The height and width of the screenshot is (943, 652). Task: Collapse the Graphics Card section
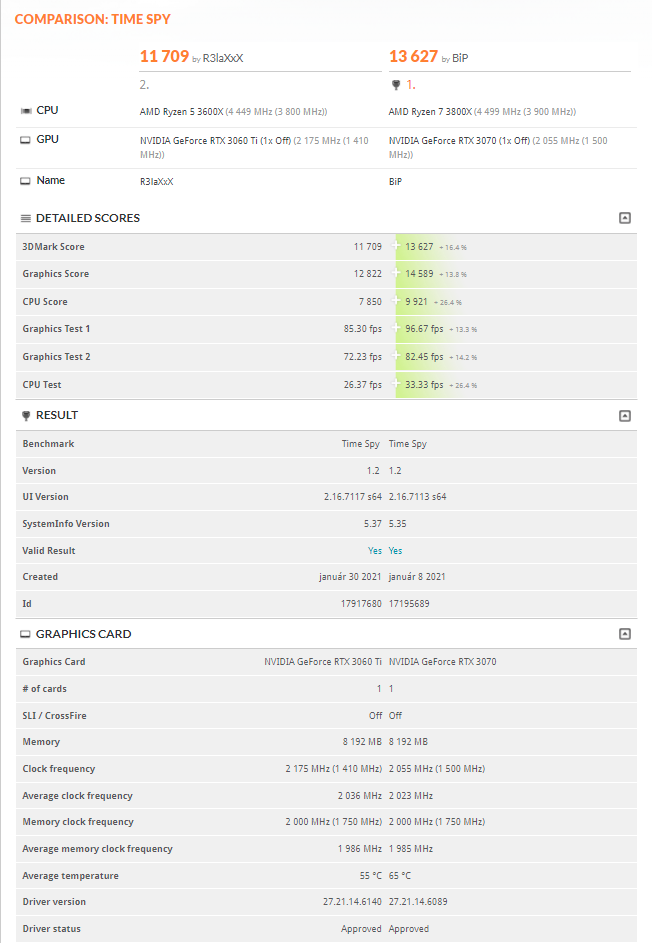coord(625,634)
